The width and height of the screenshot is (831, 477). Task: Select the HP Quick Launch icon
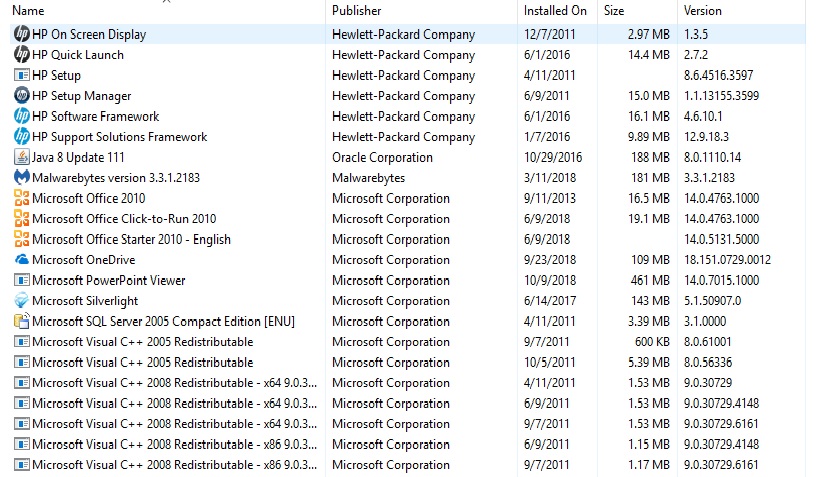tap(22, 55)
